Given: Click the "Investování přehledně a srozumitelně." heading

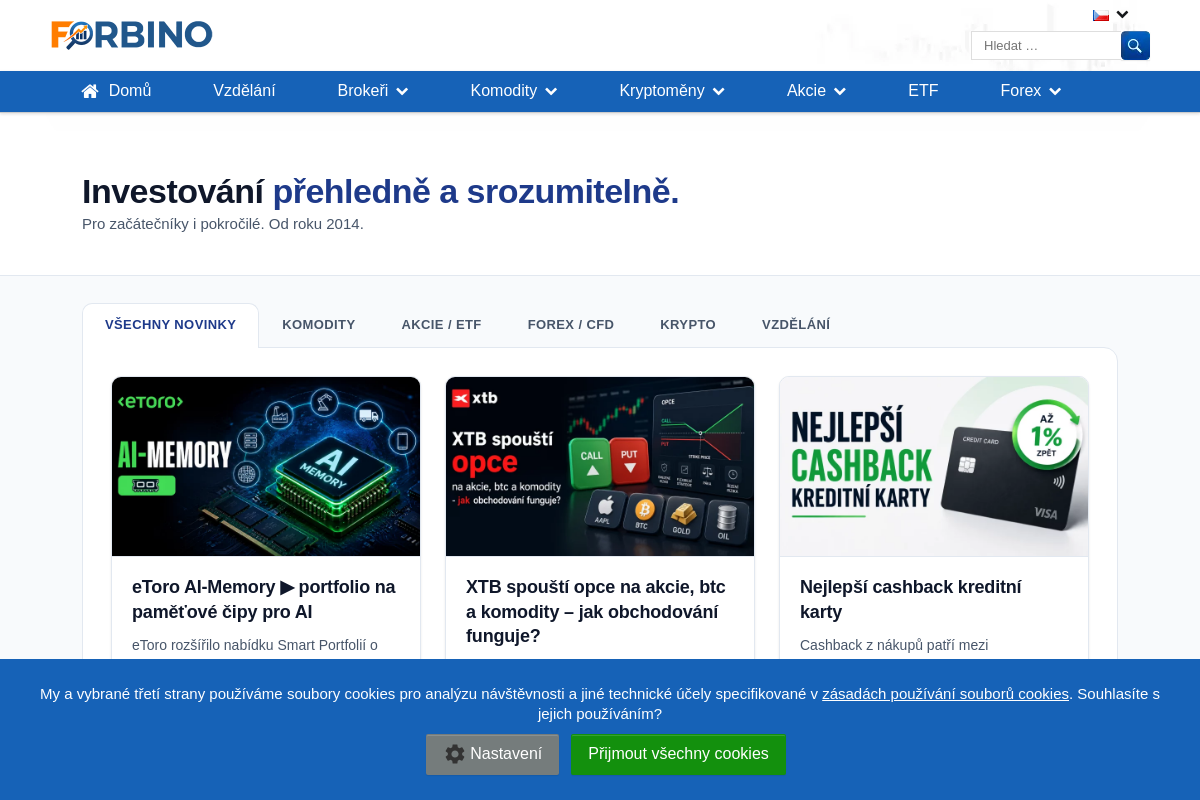Looking at the screenshot, I should [380, 191].
